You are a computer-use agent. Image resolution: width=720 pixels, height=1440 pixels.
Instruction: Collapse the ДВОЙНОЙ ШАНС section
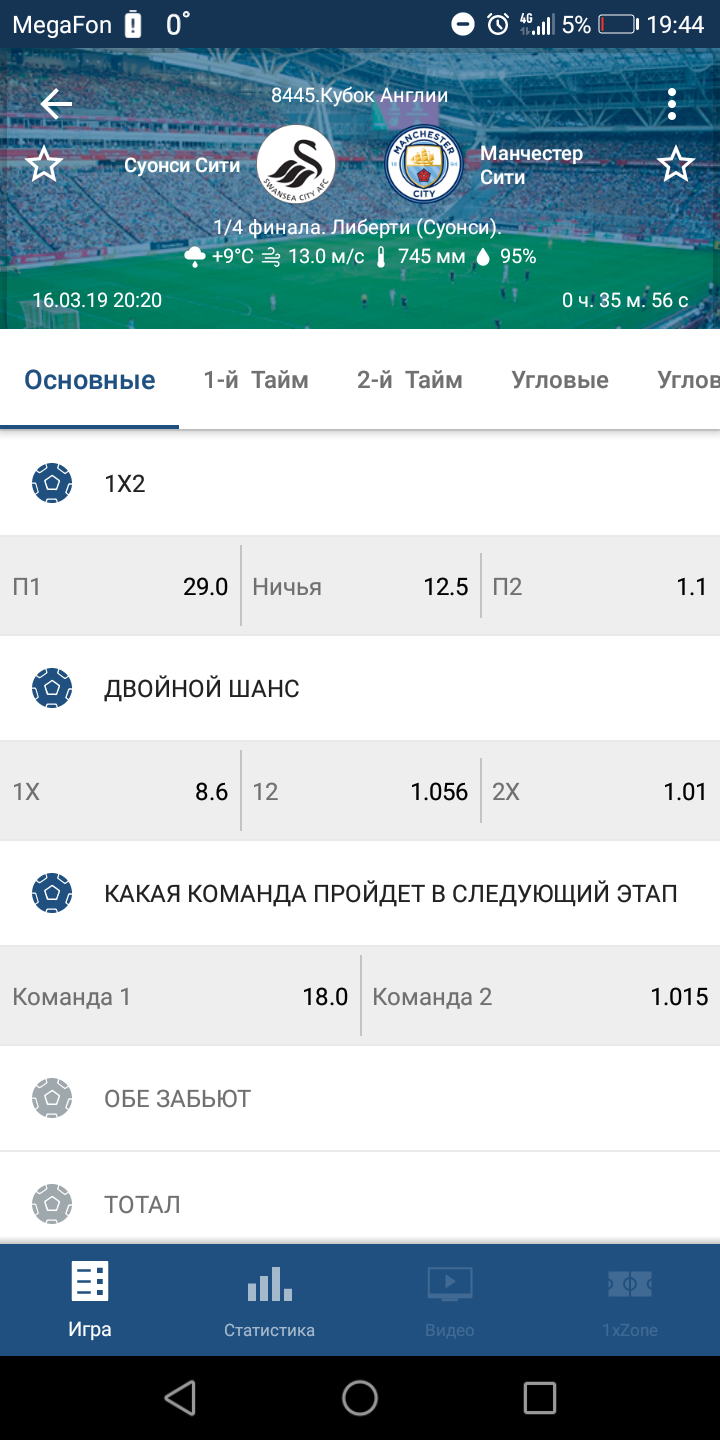coord(360,689)
